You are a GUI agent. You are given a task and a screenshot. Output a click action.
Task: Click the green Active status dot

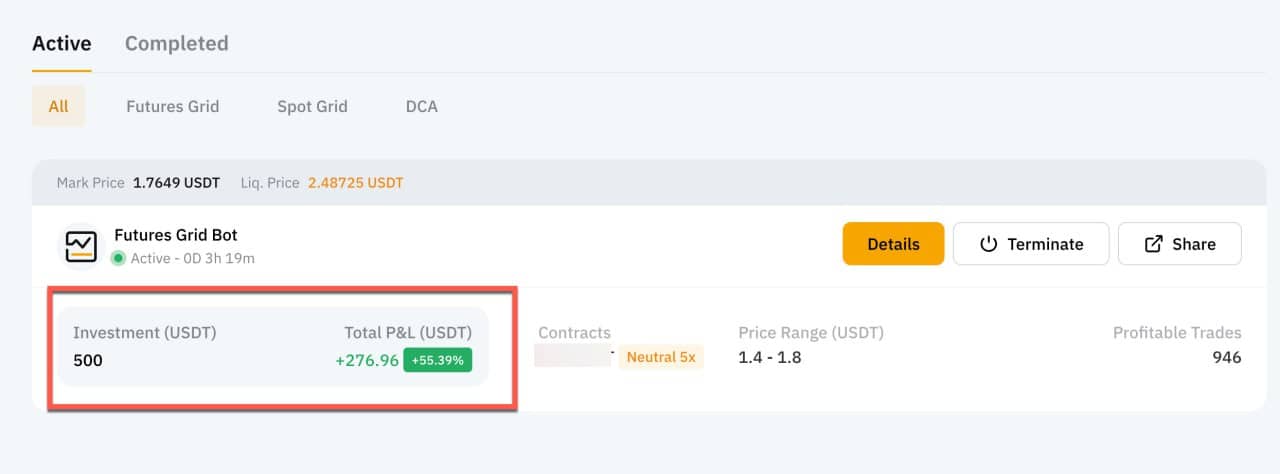(118, 258)
